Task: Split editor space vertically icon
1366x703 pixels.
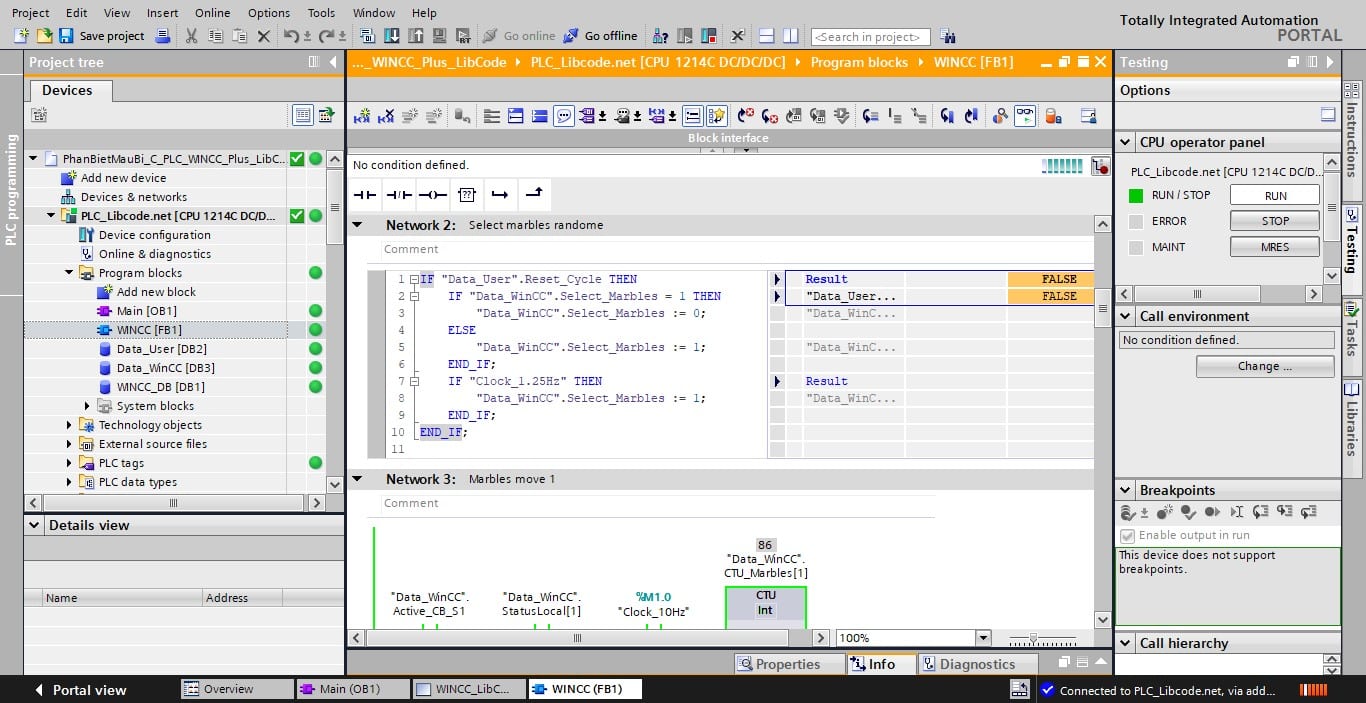Action: point(790,36)
